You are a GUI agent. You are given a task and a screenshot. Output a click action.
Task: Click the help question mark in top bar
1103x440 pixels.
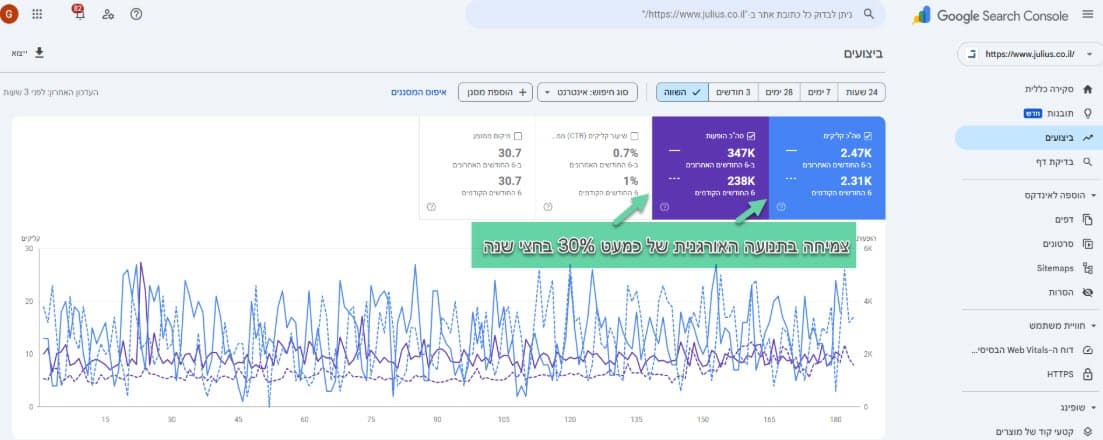[136, 14]
